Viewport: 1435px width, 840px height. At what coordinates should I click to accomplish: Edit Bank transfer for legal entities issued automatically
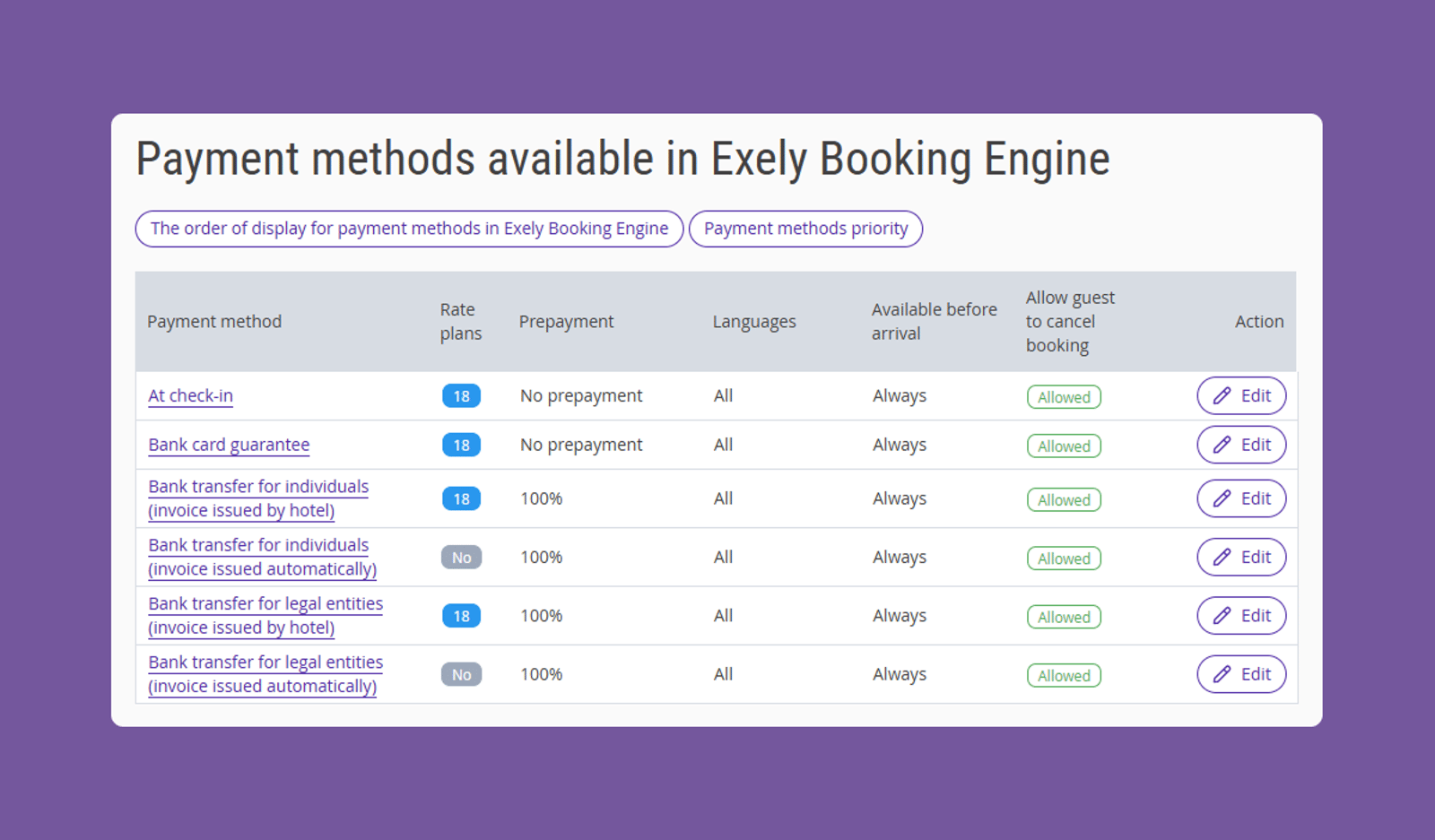[x=1241, y=674]
